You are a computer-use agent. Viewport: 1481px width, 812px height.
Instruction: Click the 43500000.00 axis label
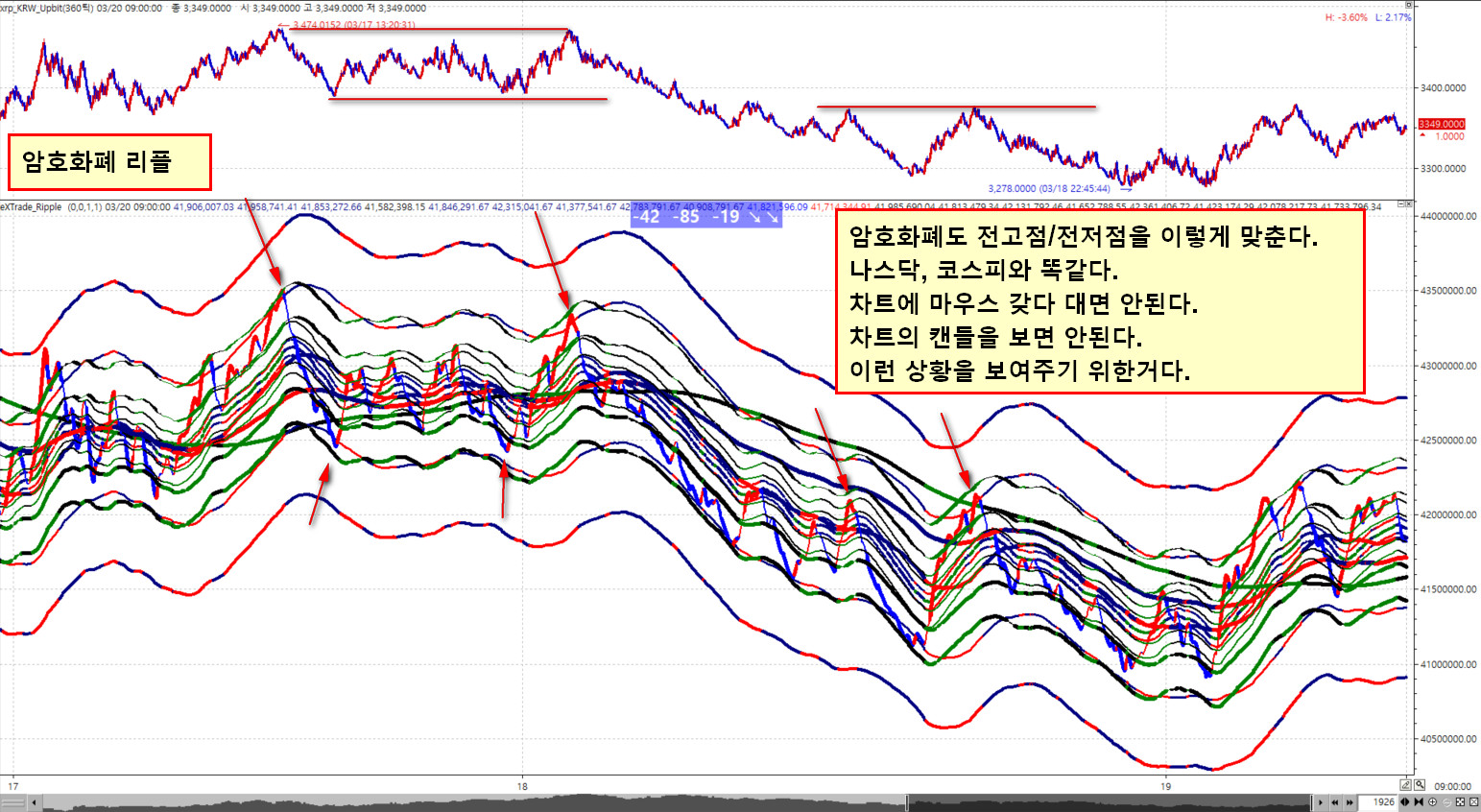tap(1447, 291)
